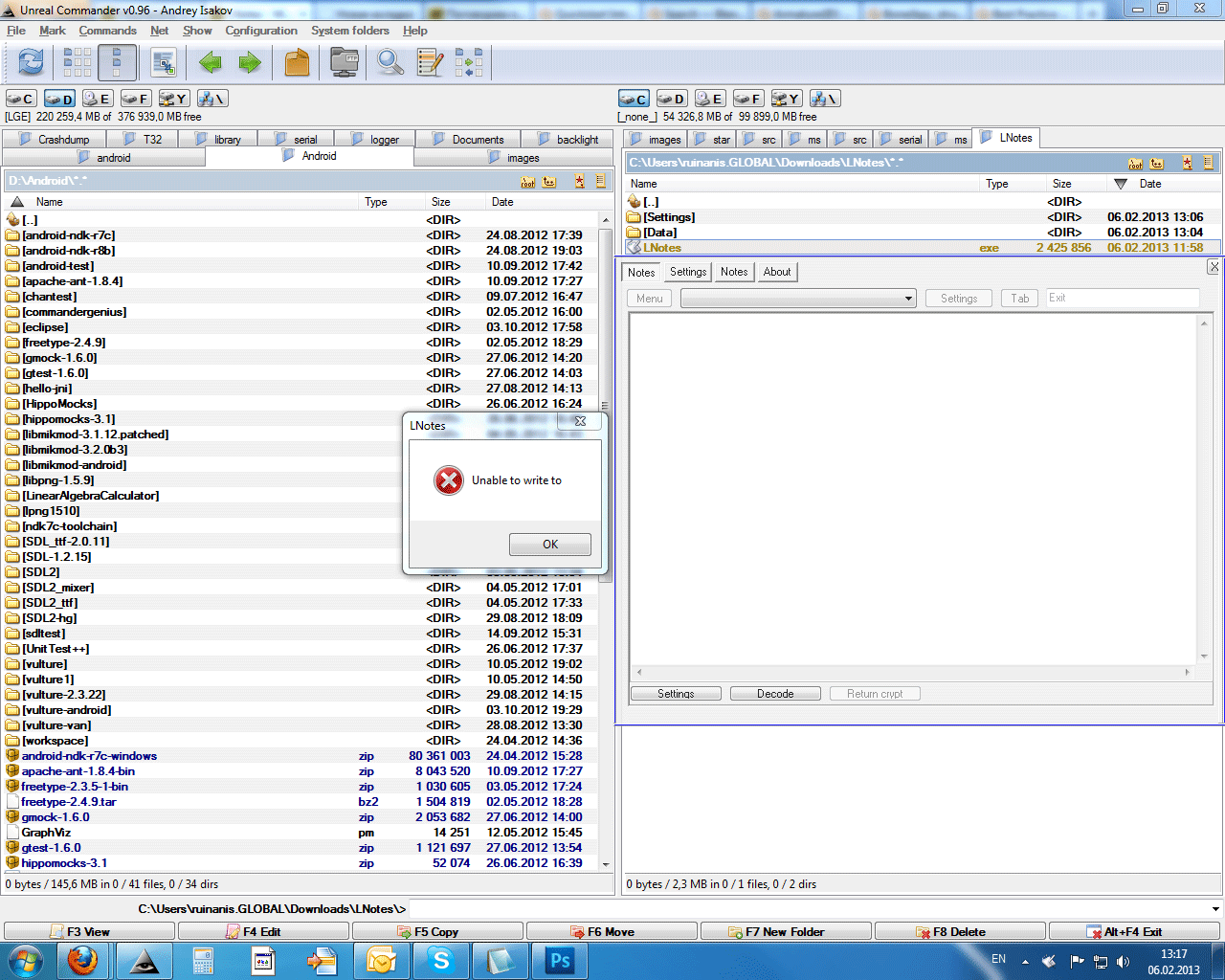The image size is (1225, 980).
Task: Open the Configuration menu
Action: click(x=261, y=31)
